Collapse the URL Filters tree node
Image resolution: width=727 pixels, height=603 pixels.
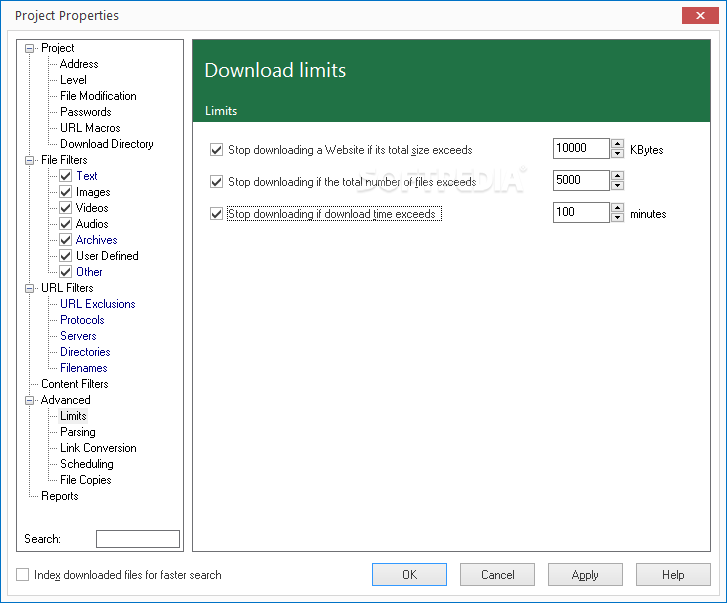30,288
